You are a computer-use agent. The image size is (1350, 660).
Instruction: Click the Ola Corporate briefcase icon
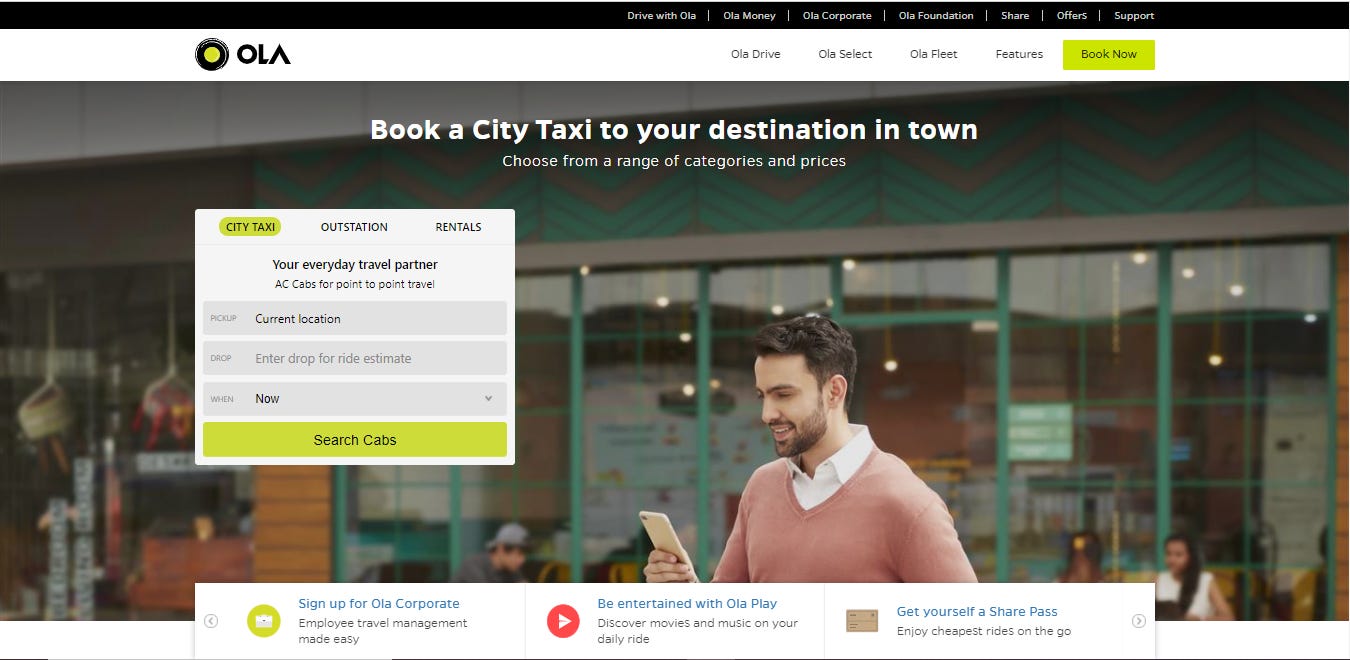(264, 621)
